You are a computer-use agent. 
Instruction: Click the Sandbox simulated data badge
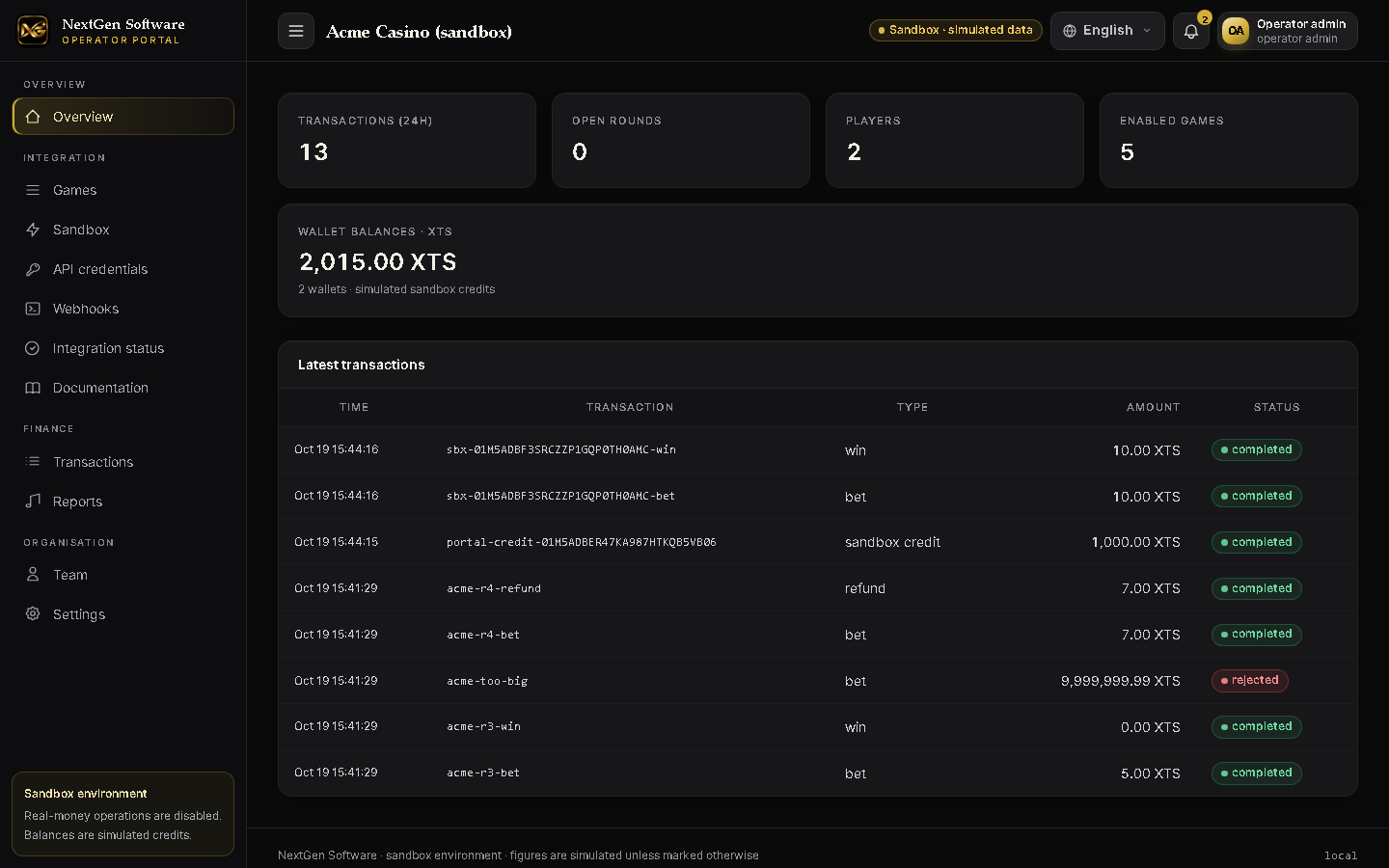click(956, 31)
